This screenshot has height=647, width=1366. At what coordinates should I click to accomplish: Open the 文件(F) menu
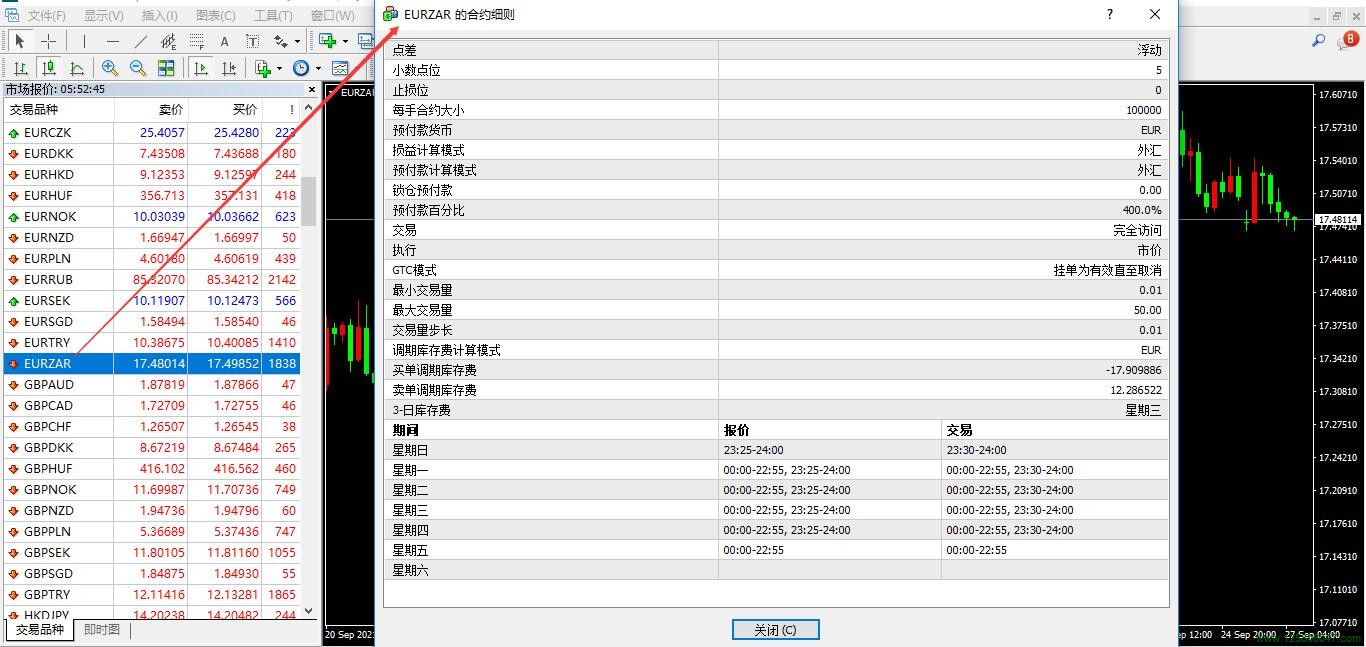[47, 16]
